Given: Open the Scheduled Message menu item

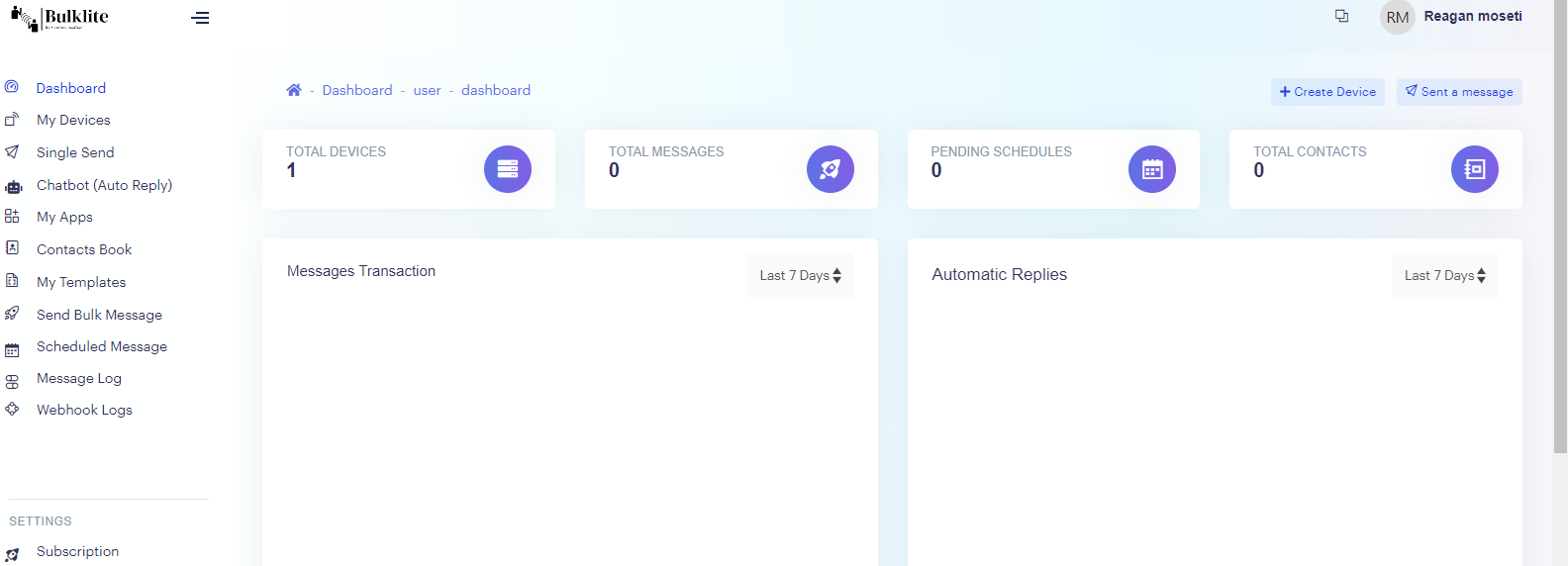Looking at the screenshot, I should (102, 346).
